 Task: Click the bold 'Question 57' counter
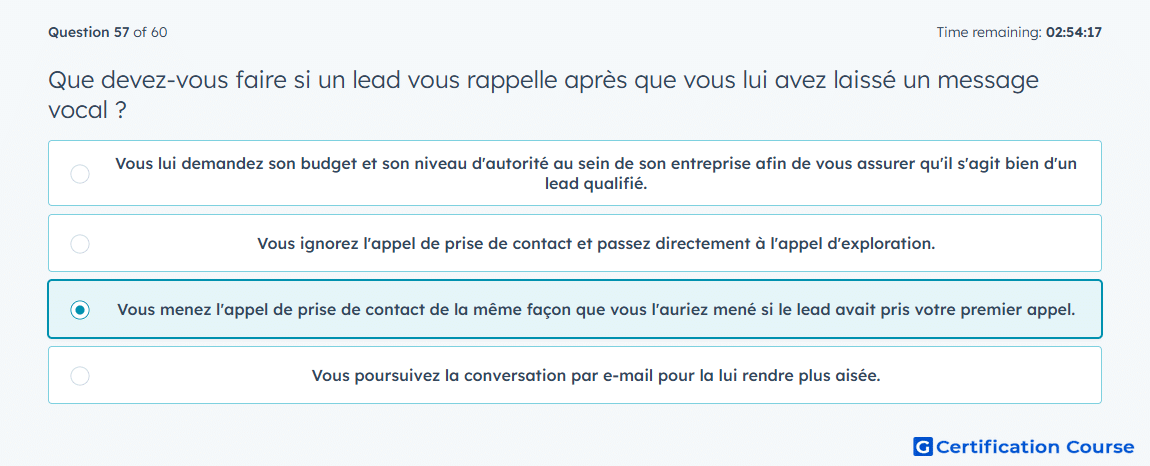click(x=89, y=32)
